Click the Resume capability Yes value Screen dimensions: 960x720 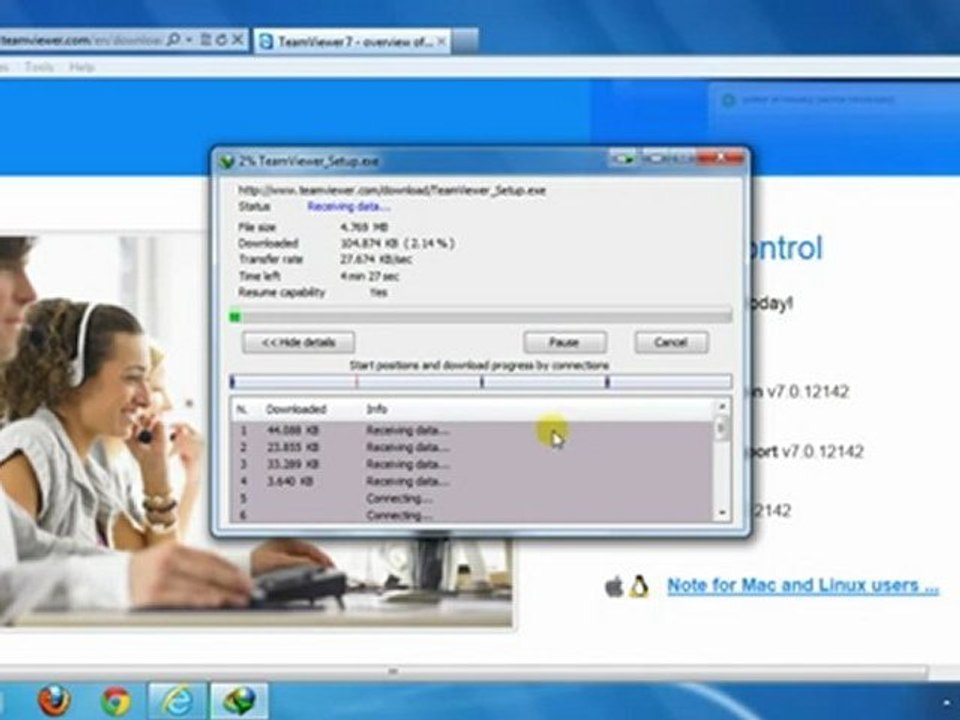378,293
